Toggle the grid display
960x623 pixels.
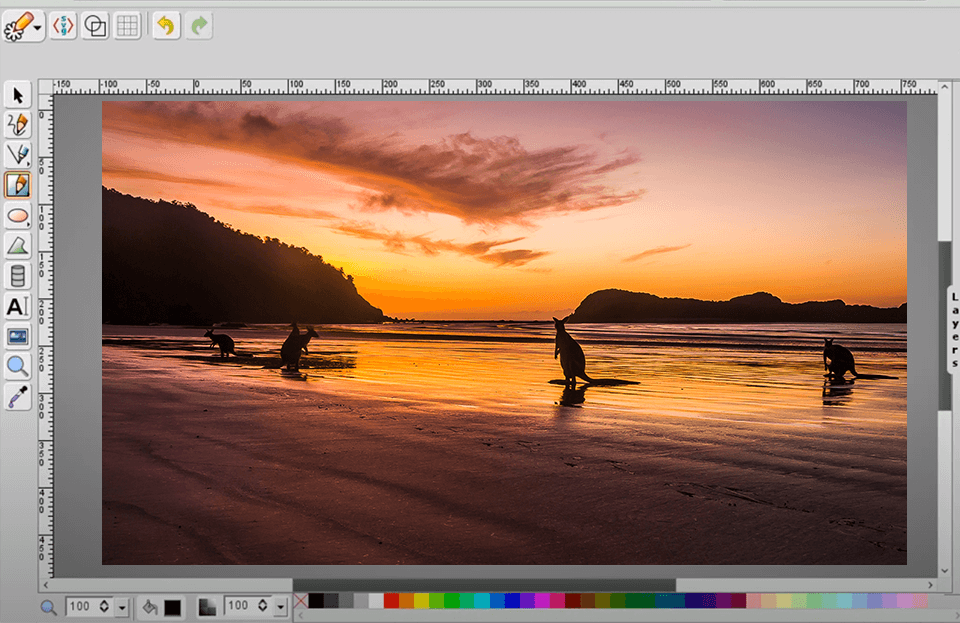[x=127, y=27]
